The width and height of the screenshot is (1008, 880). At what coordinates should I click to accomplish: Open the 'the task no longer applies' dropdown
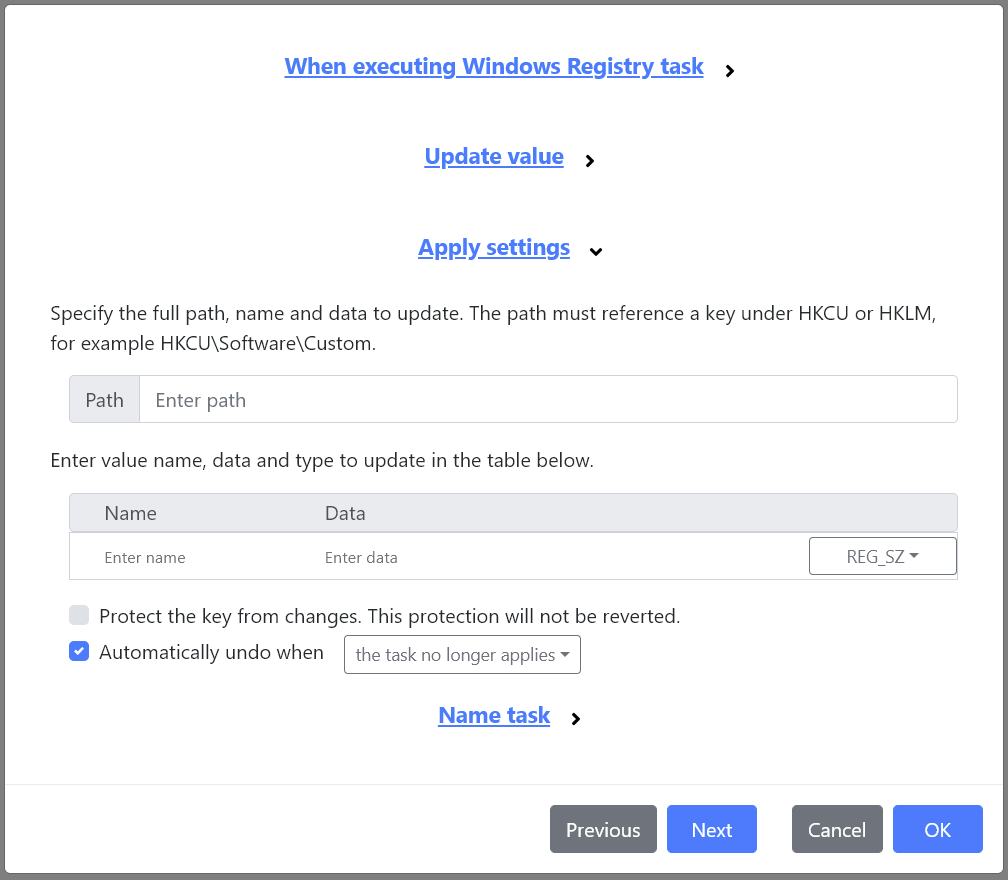point(462,654)
